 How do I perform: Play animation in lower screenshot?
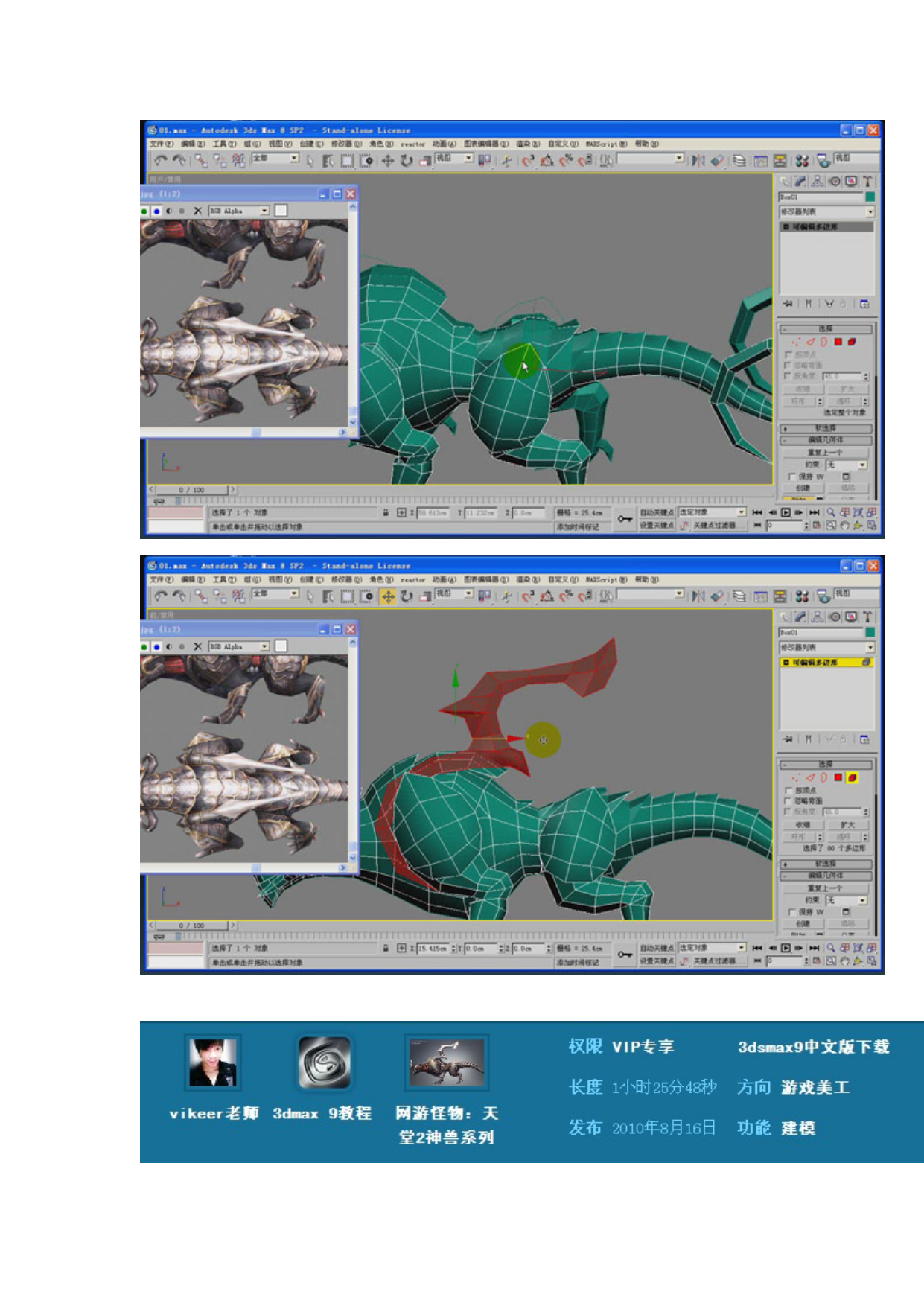coord(786,948)
